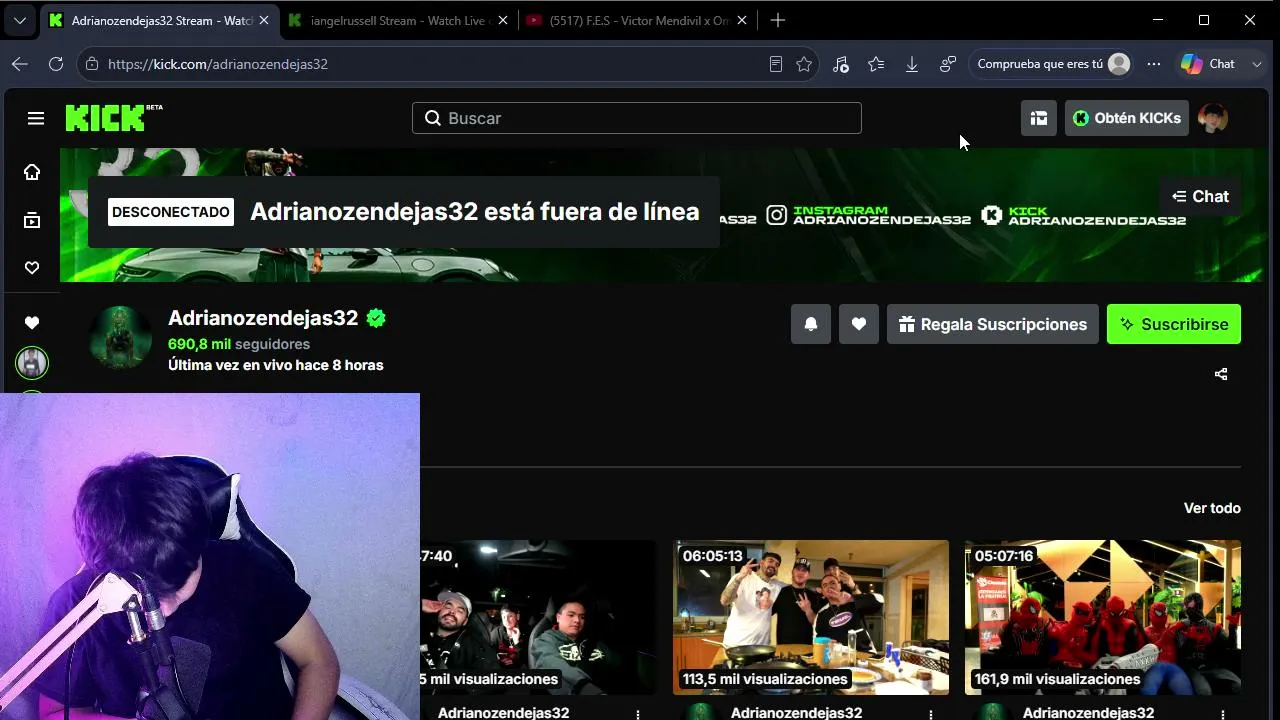Viewport: 1280px width, 720px height.
Task: Open the browser feedback people icon
Action: coord(948,64)
